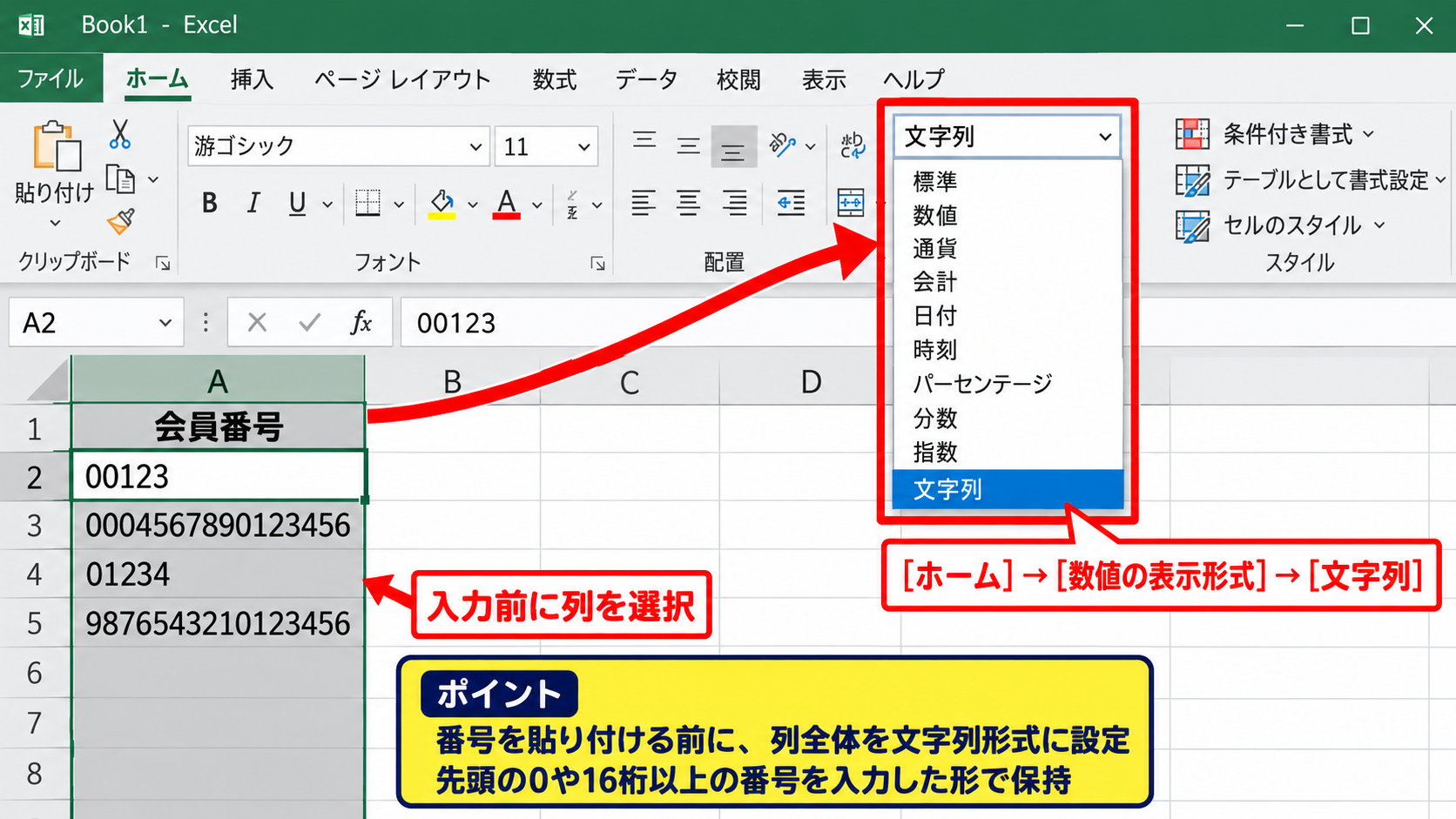The height and width of the screenshot is (819, 1456).
Task: Select the column A header
Action: pos(218,380)
